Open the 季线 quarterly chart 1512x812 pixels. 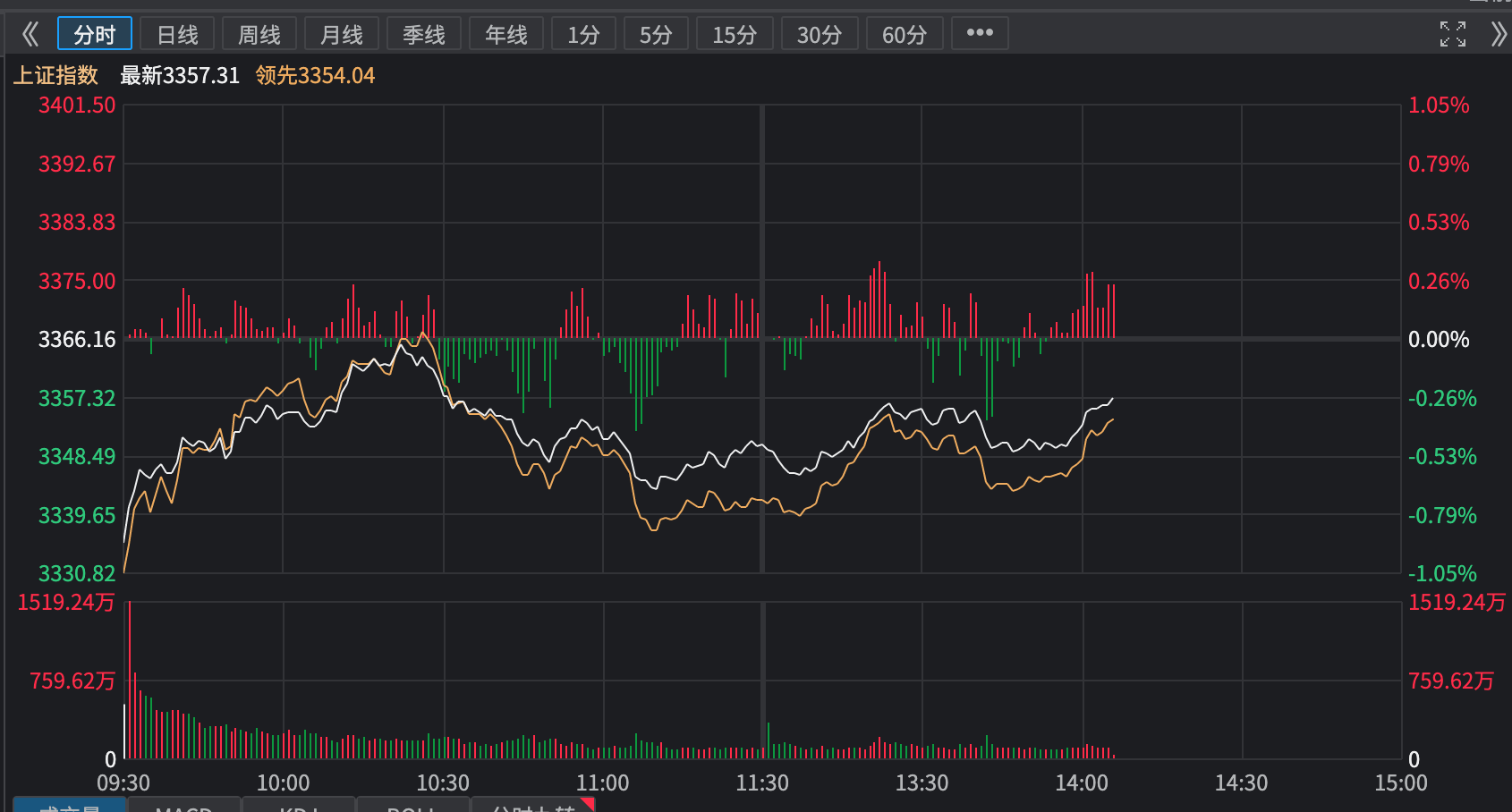coord(424,34)
